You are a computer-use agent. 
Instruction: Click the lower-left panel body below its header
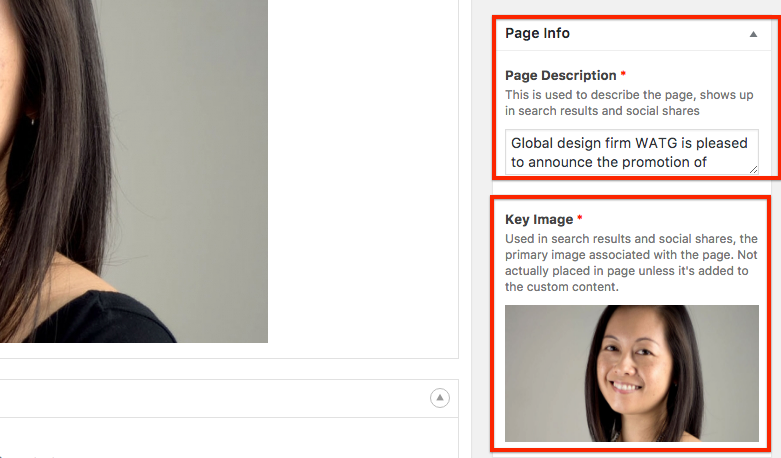[x=220, y=438]
